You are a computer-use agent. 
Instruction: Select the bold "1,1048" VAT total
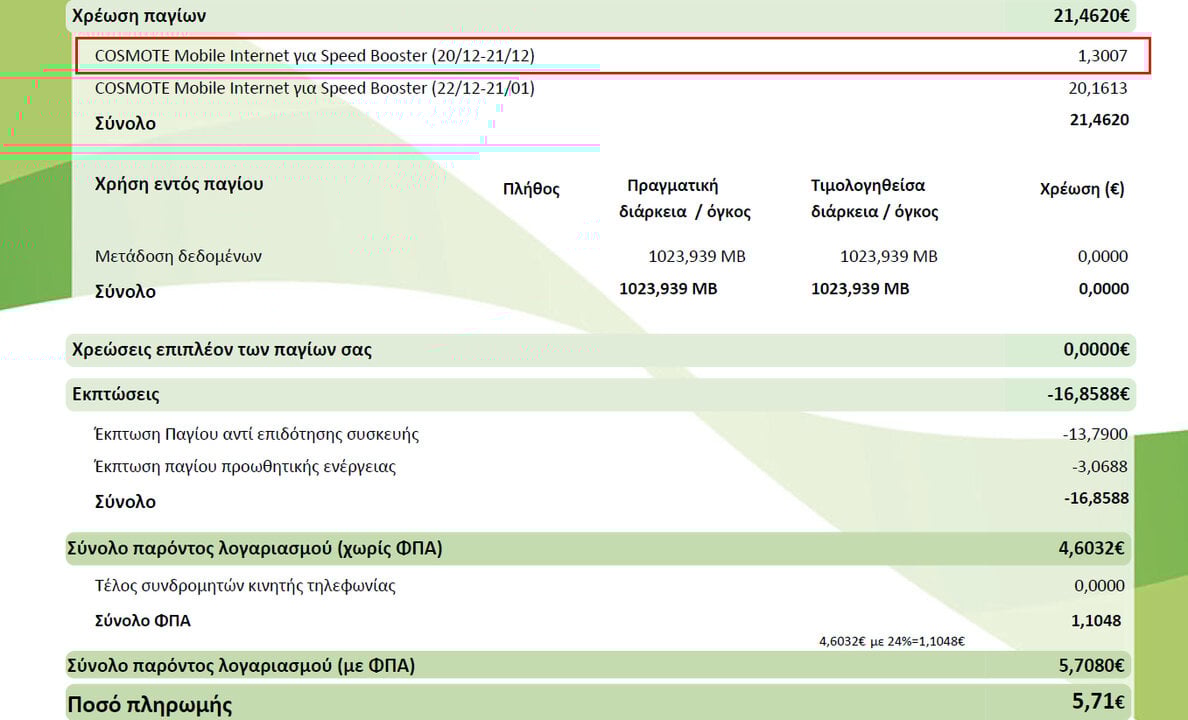click(1096, 621)
